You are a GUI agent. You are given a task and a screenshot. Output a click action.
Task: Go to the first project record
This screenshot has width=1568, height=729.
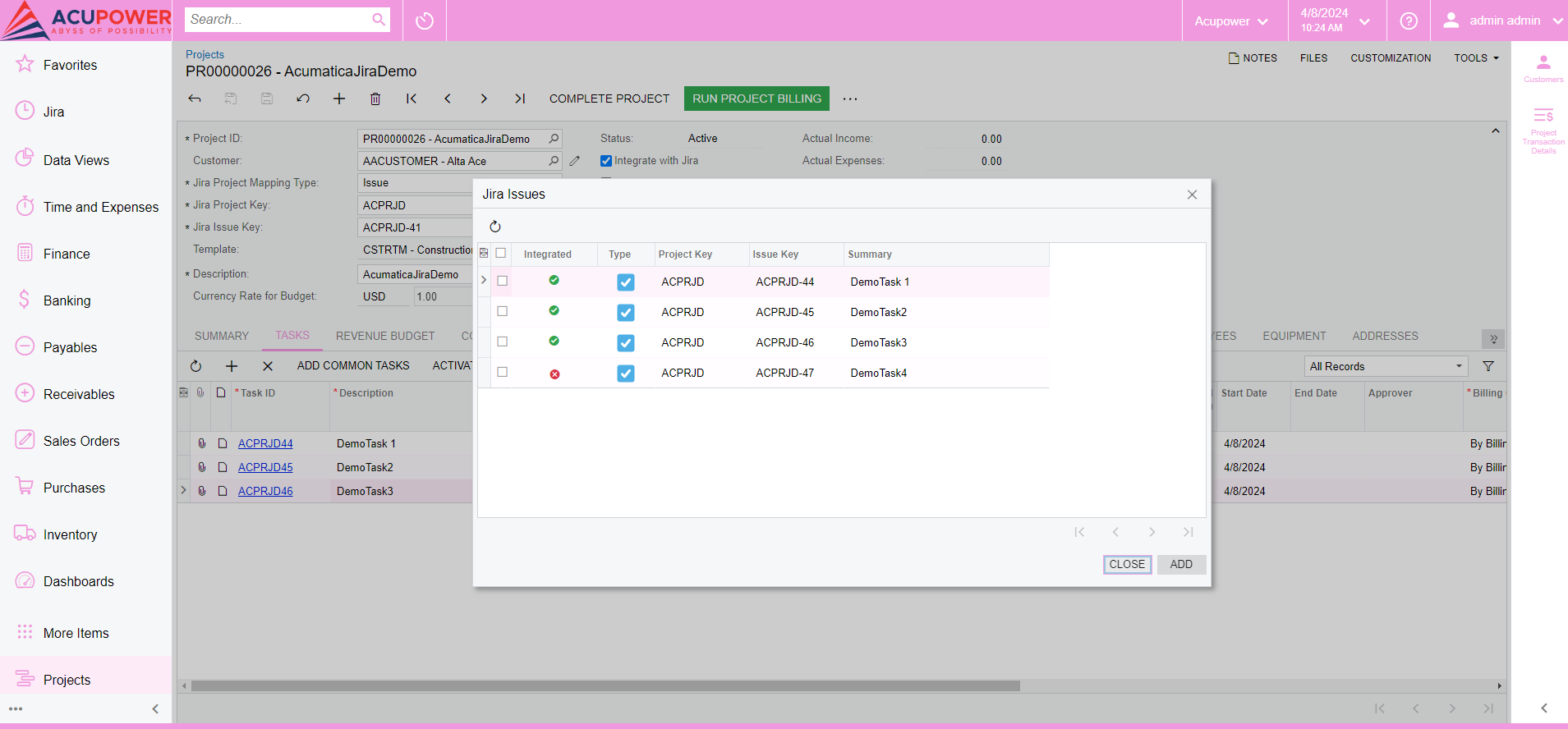point(412,99)
